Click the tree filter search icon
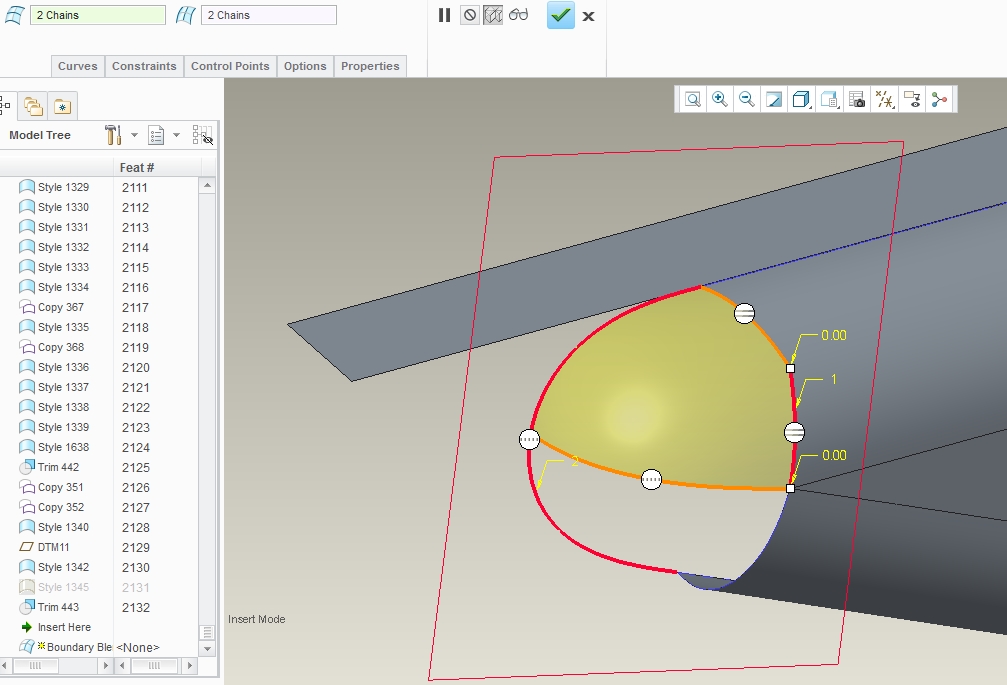The height and width of the screenshot is (685, 1007). [202, 135]
